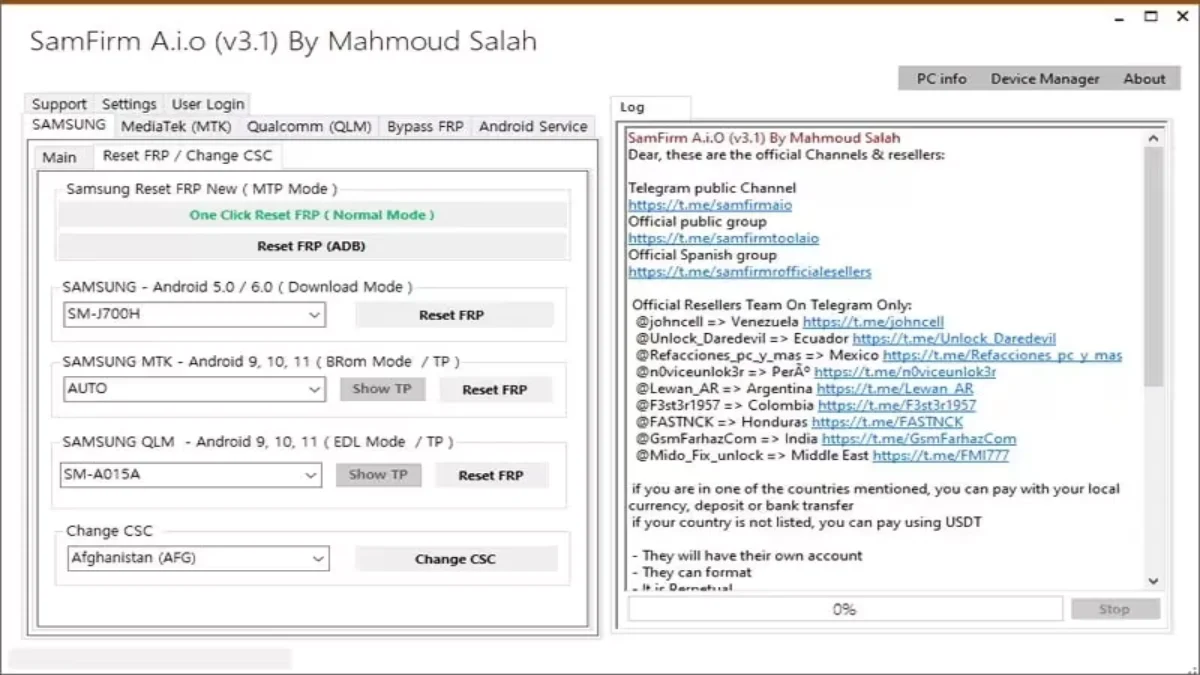
Task: Minimize the SamFirm window
Action: tap(1121, 17)
